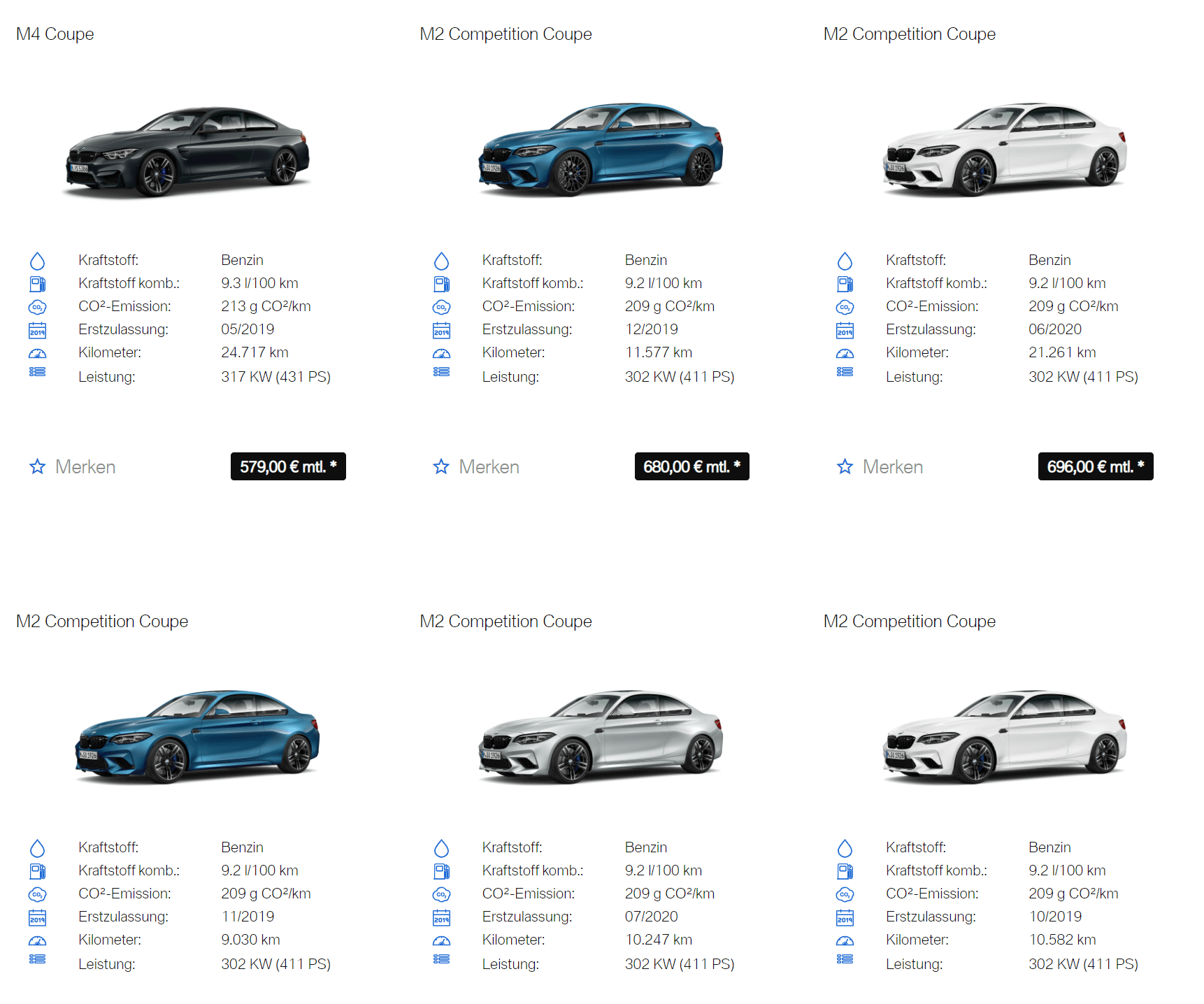
Task: Click speedometer icon beside 10.247 km
Action: (441, 940)
